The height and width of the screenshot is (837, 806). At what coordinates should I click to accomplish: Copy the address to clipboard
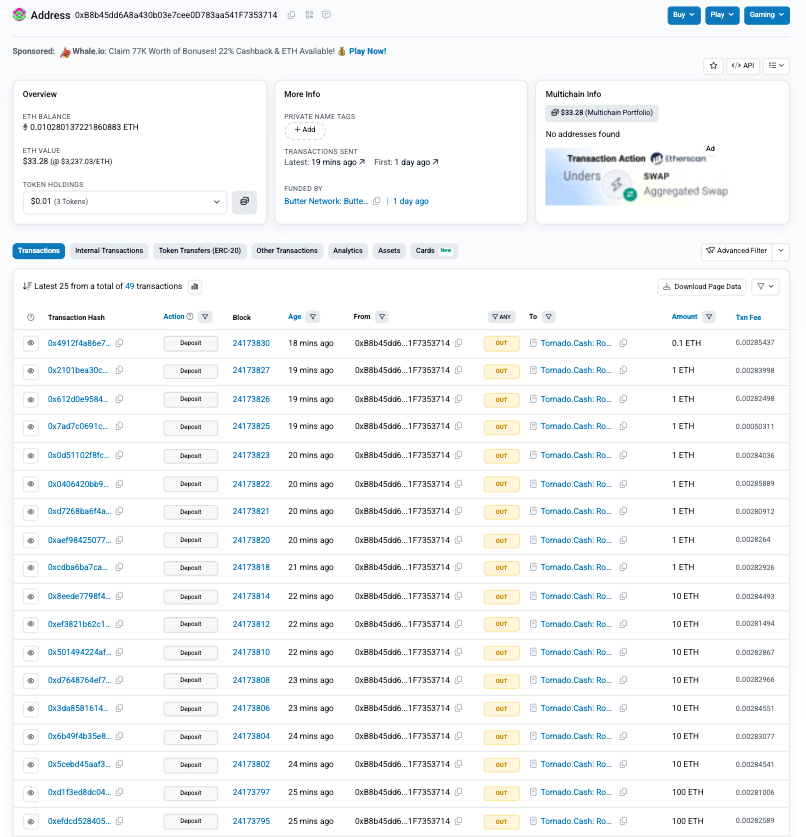coord(291,15)
